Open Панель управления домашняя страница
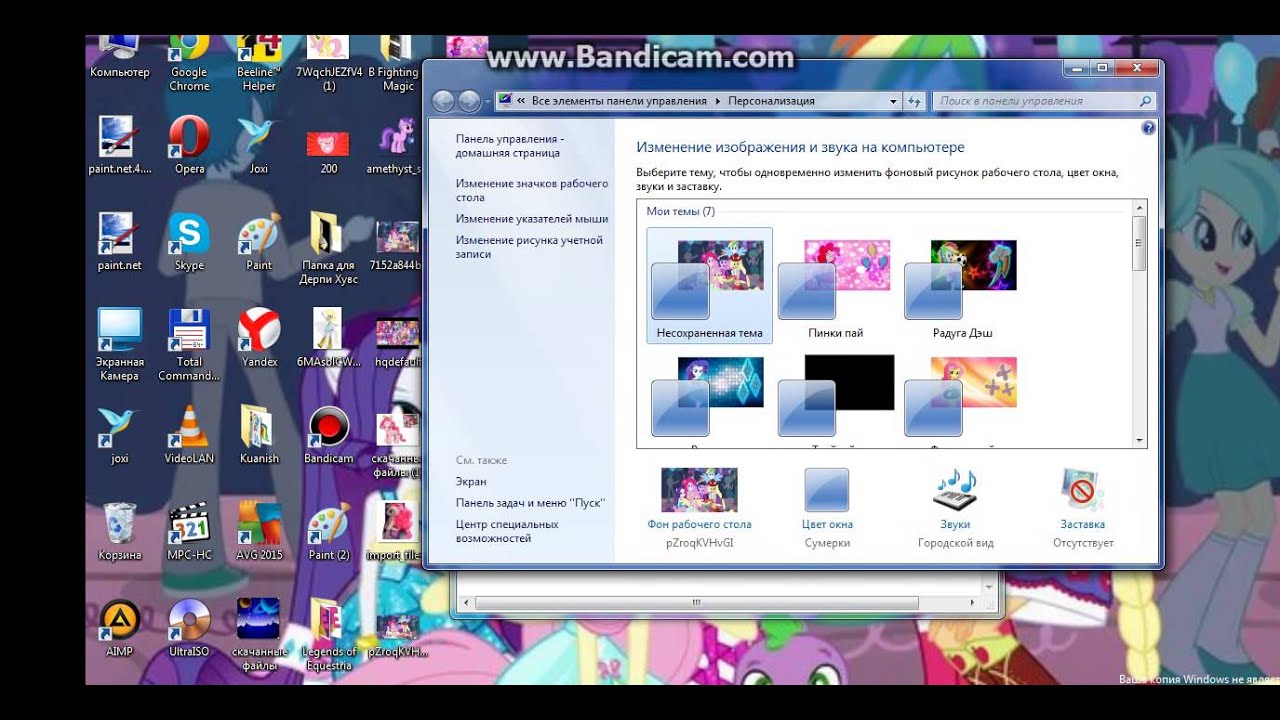The height and width of the screenshot is (720, 1280). point(510,146)
